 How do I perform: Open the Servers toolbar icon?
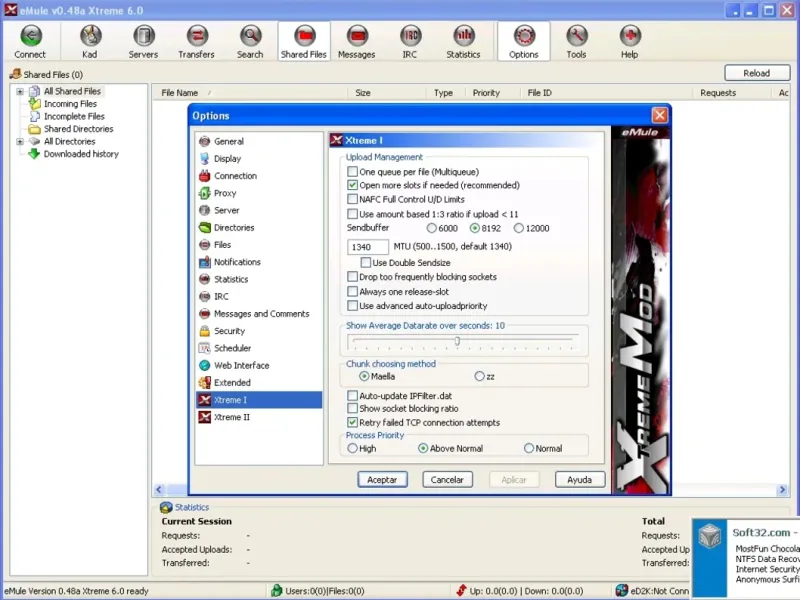click(143, 36)
